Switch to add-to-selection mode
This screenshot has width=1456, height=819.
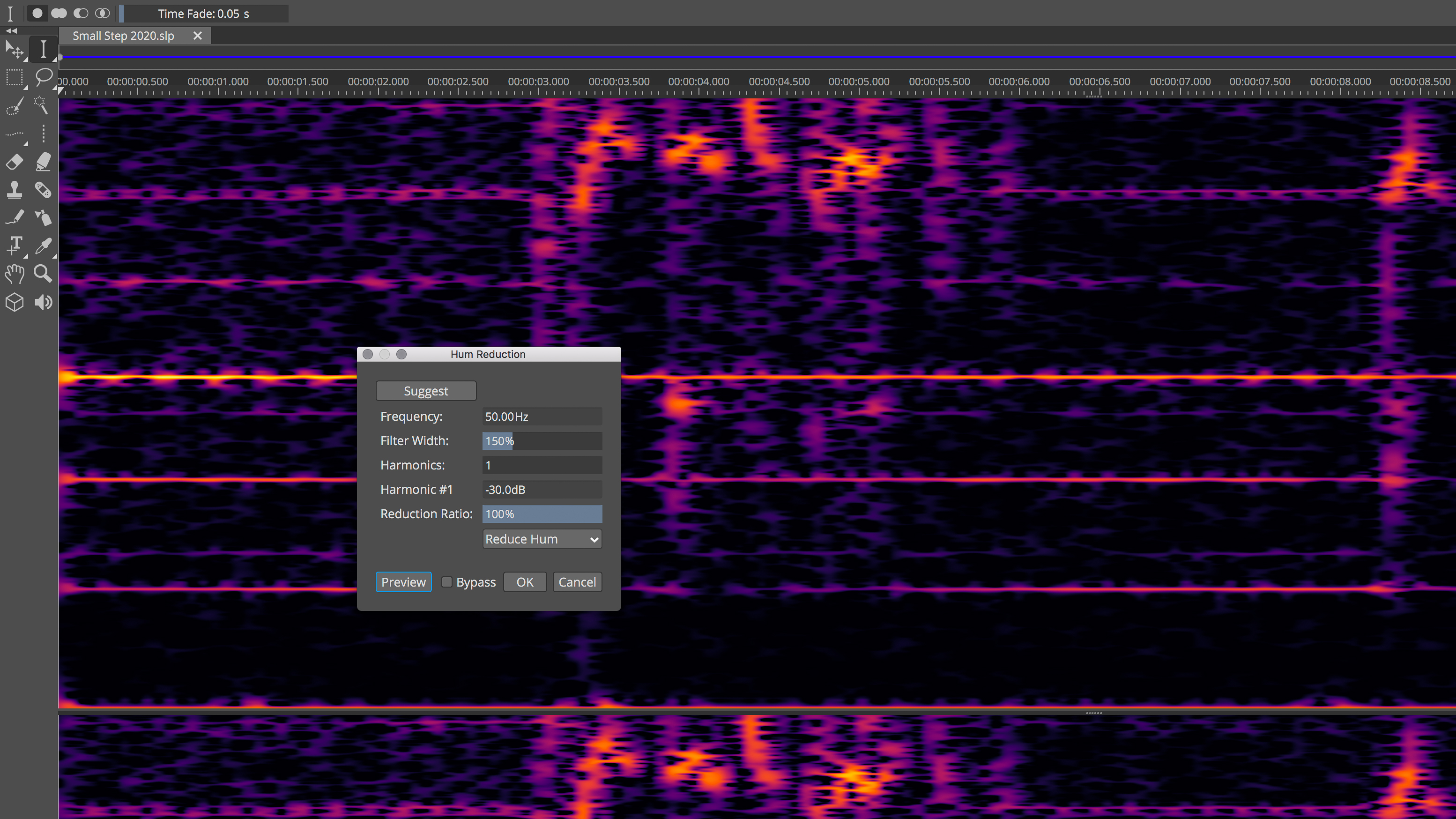[x=59, y=13]
